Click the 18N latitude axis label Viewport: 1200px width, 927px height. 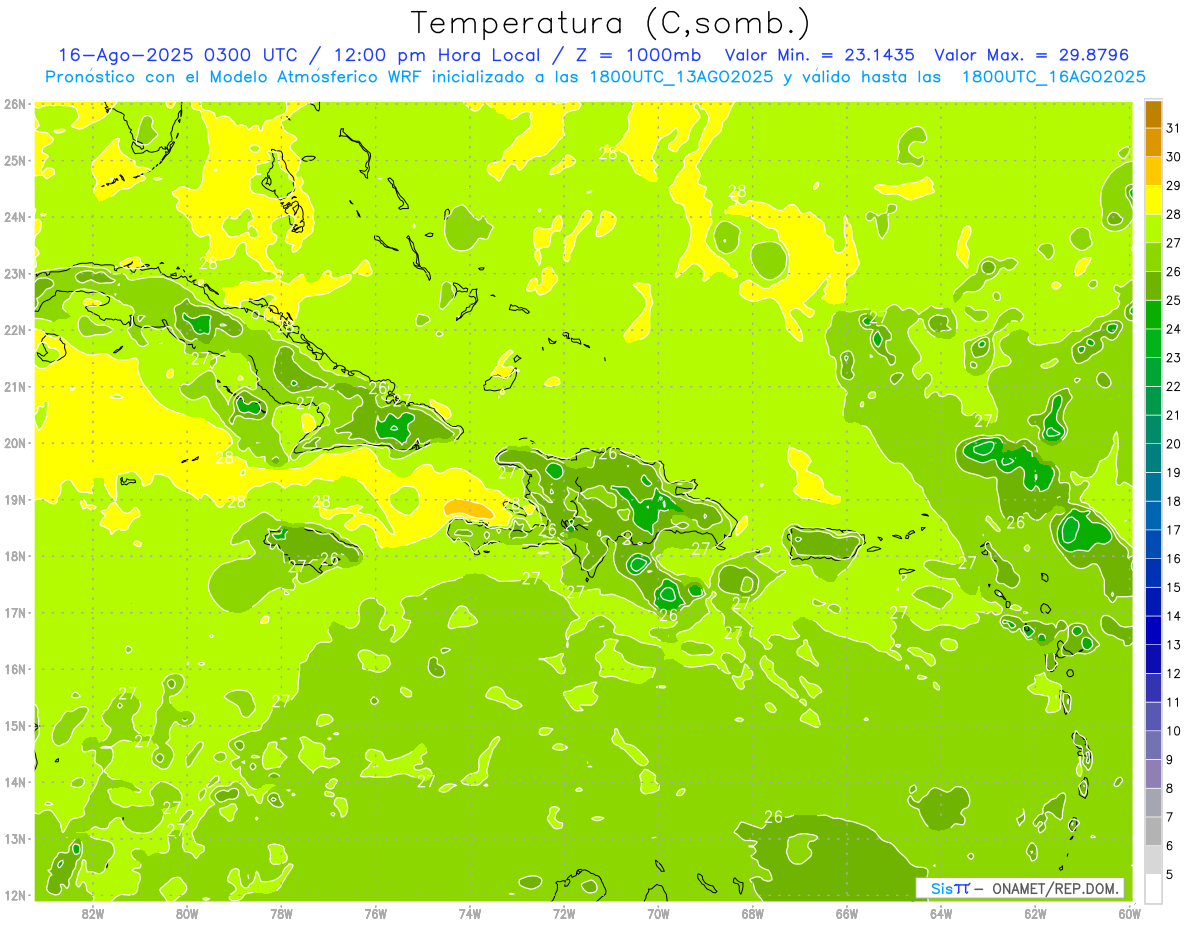[14, 556]
